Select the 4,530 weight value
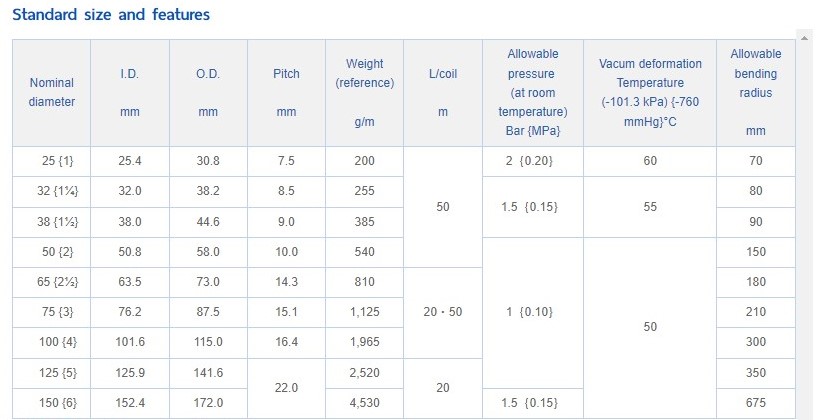 pos(364,403)
